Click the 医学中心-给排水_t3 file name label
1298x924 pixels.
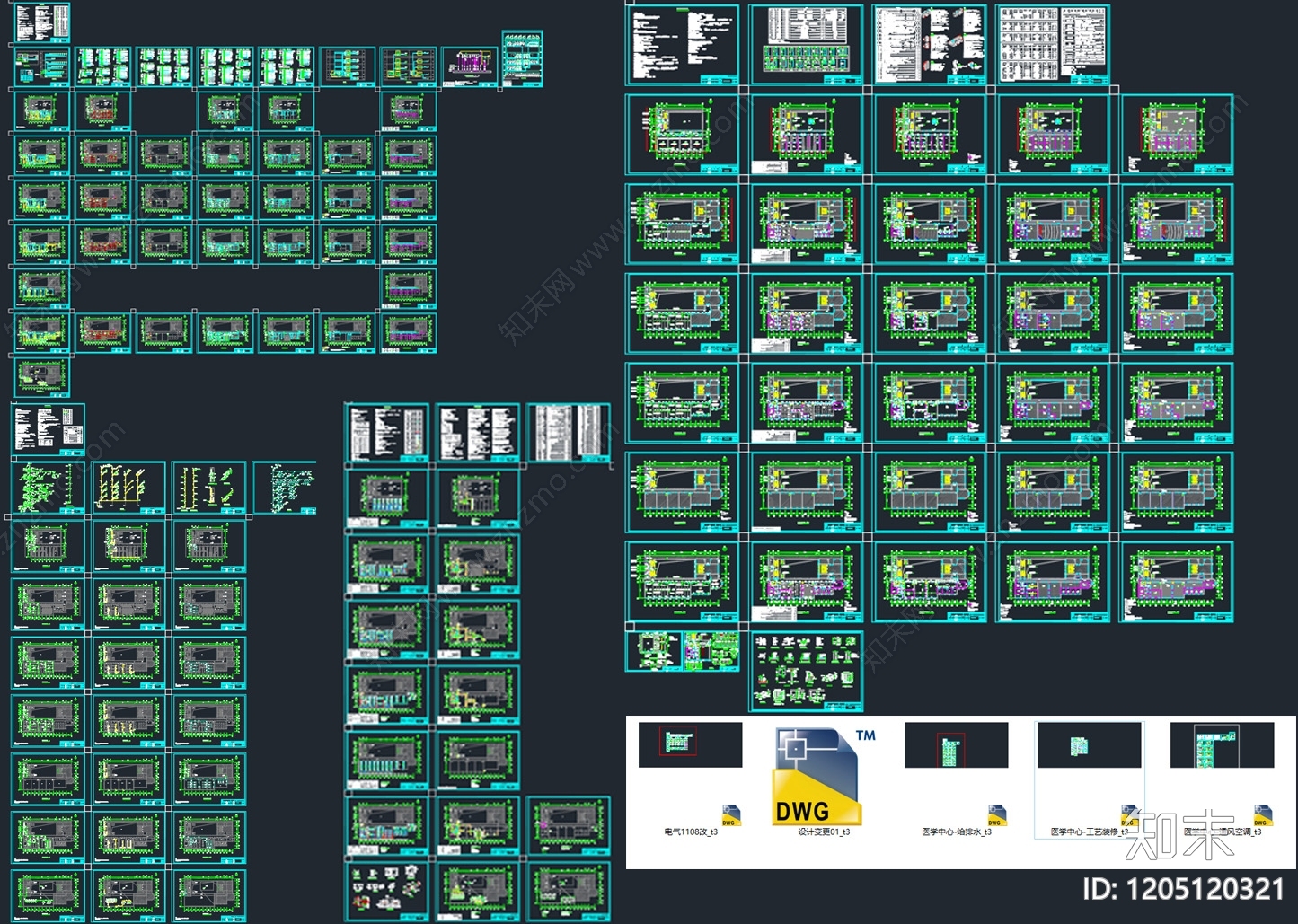tap(957, 832)
